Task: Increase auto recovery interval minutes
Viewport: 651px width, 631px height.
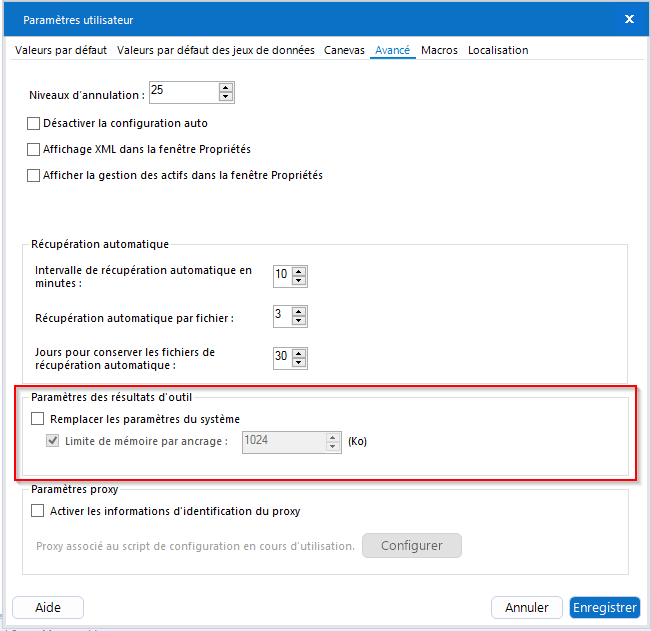Action: point(299,269)
